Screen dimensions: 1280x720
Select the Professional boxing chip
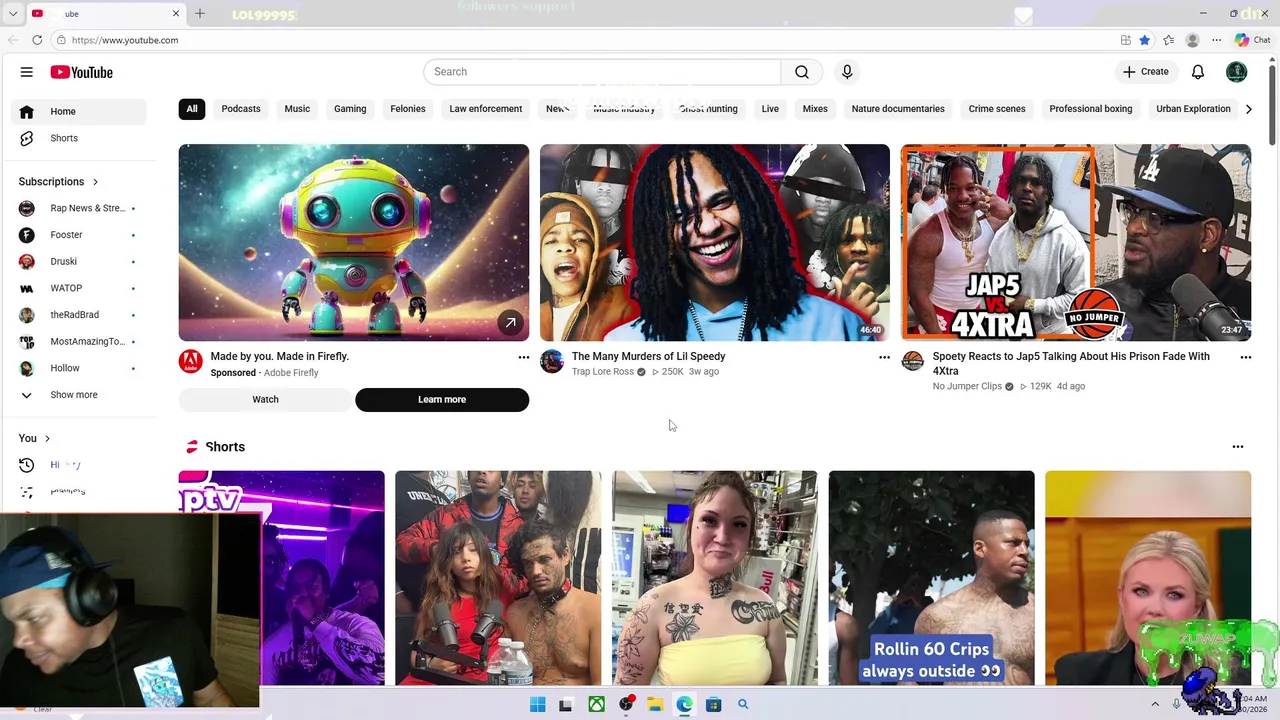(1091, 109)
